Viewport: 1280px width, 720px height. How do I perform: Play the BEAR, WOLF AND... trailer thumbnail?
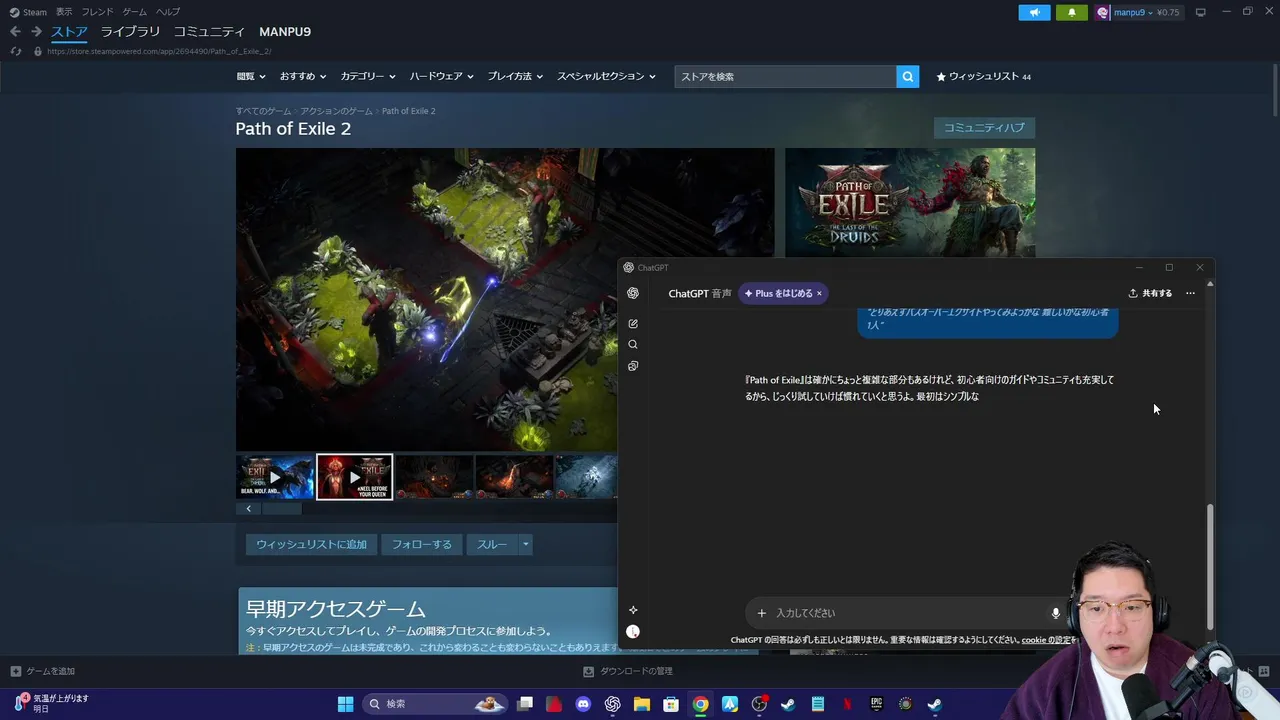275,477
